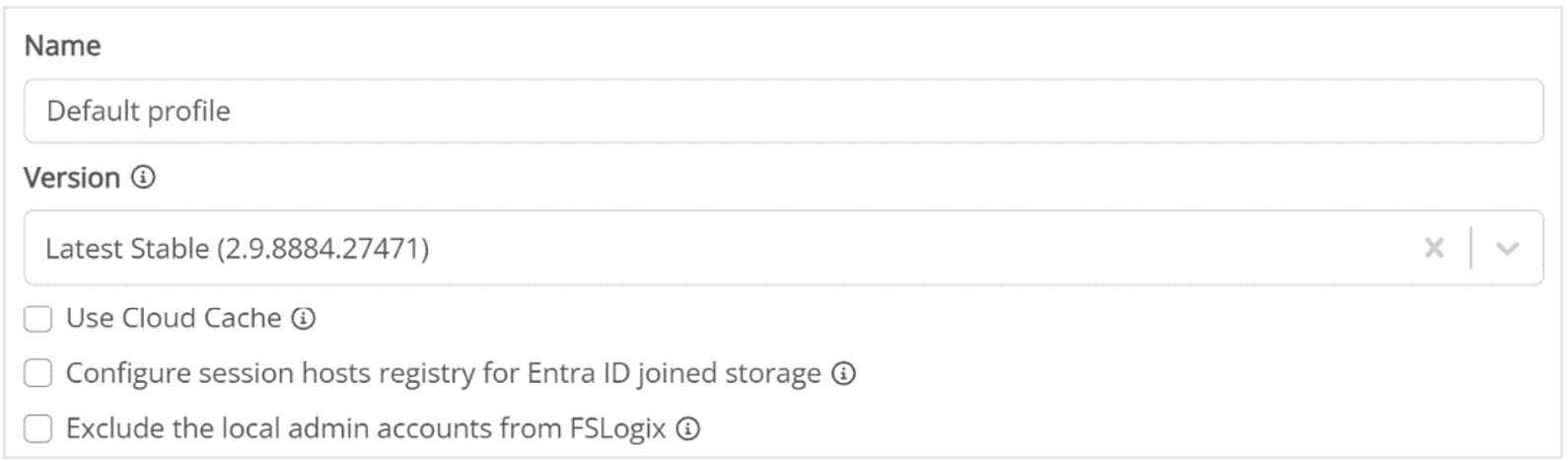This screenshot has width=1568, height=461.
Task: Click the divider beside the version chevron
Action: 1471,249
